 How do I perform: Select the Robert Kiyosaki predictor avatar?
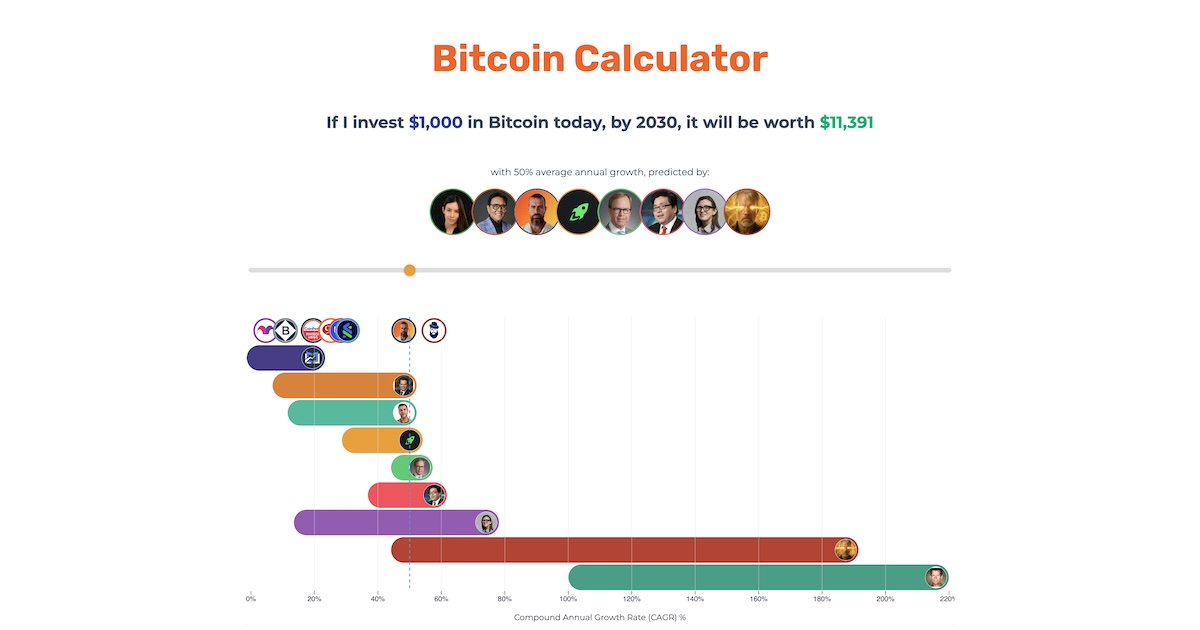[495, 211]
